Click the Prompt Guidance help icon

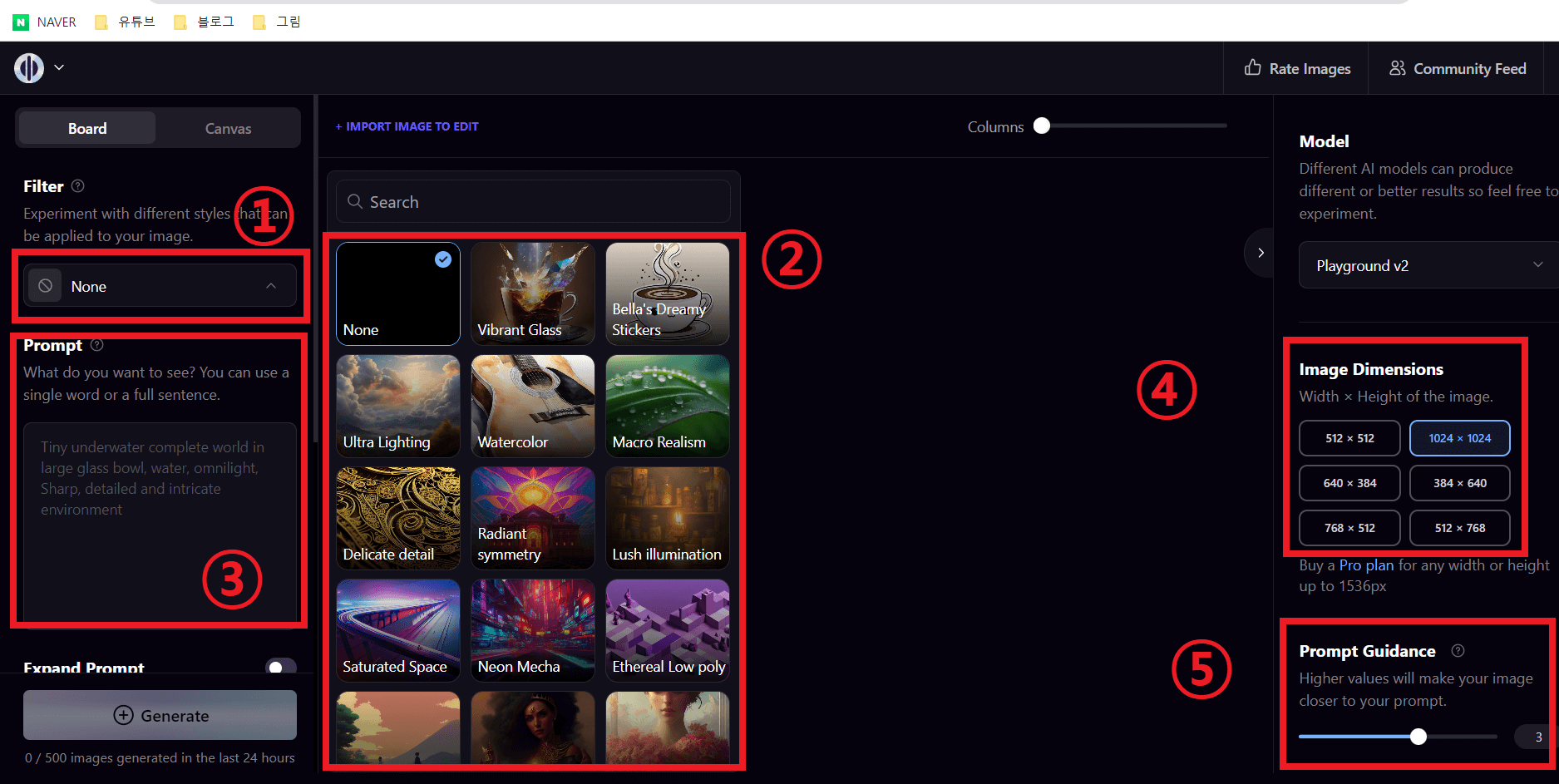tap(1458, 651)
